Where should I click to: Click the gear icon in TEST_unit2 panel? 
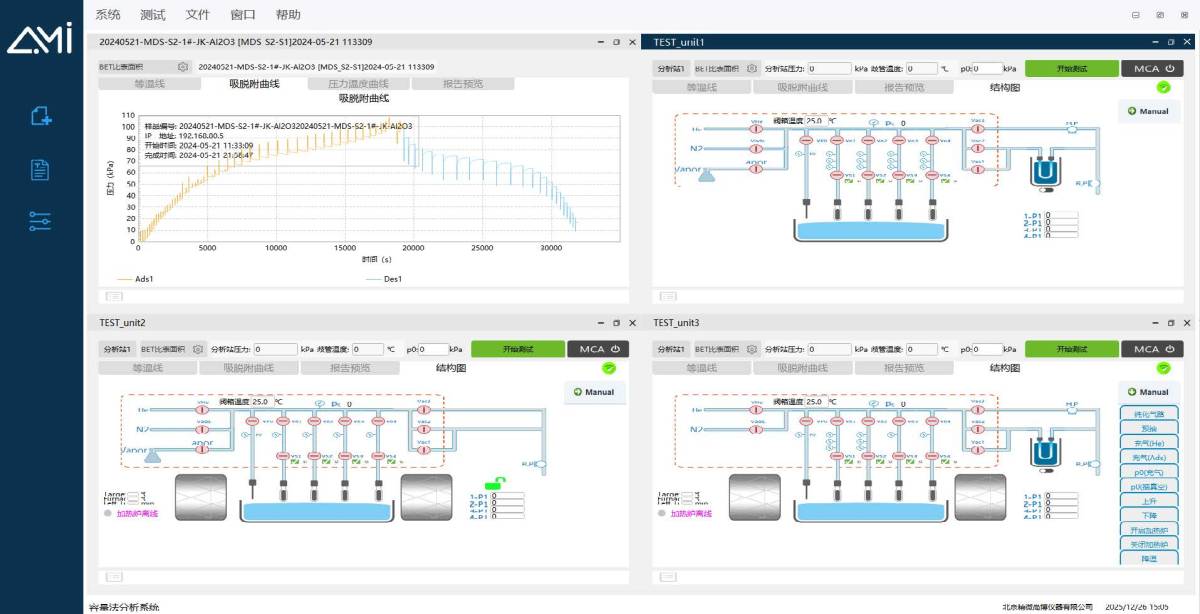coord(198,349)
